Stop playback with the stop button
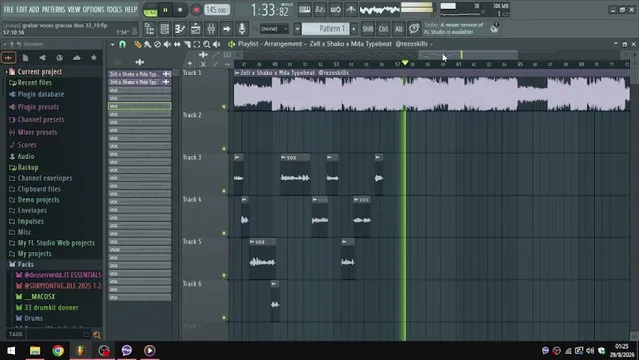 click(180, 10)
